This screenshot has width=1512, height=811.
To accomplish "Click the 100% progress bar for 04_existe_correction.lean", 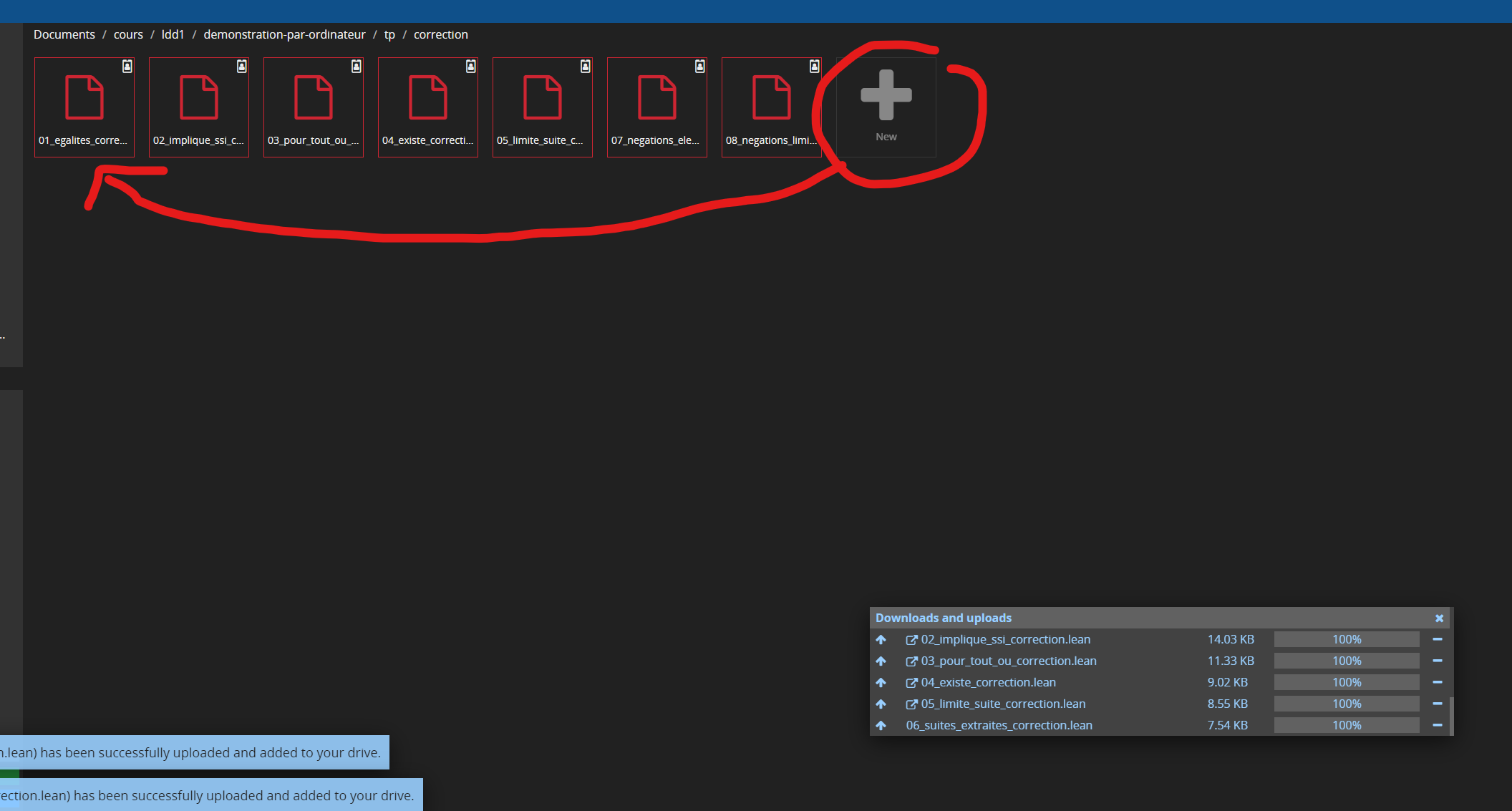I will [1346, 682].
